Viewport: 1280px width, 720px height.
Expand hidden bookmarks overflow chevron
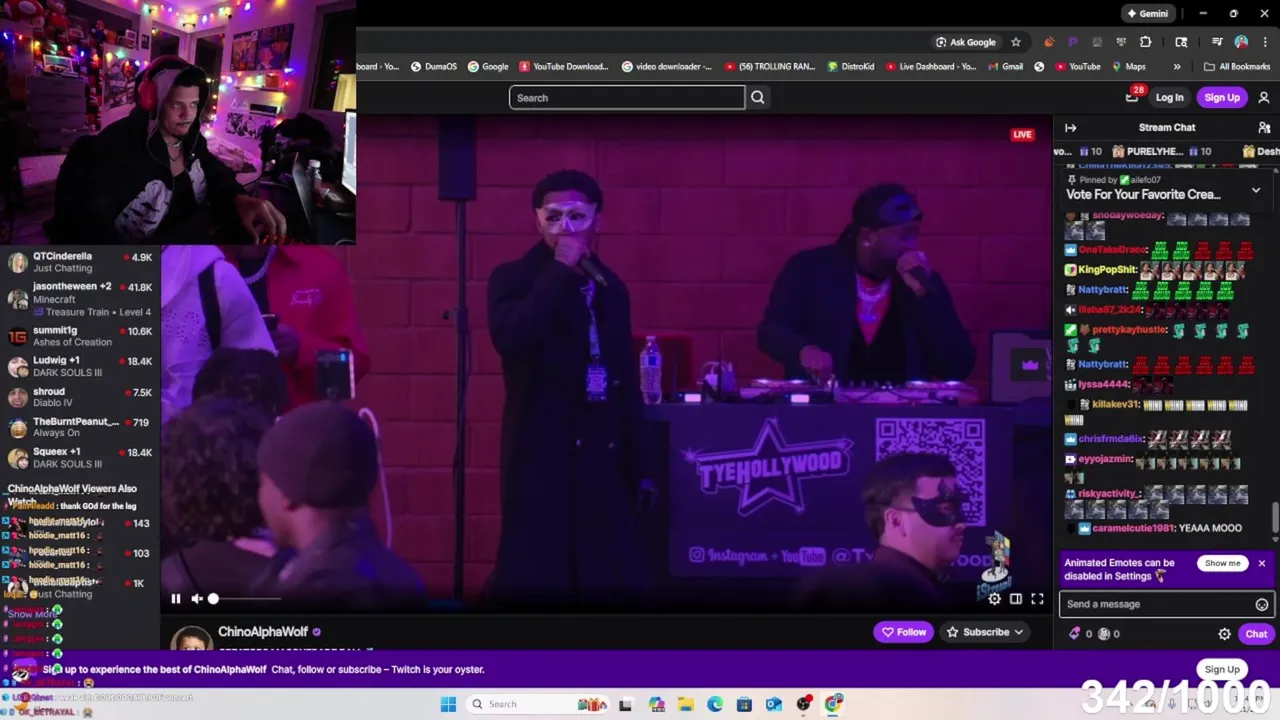point(1177,67)
